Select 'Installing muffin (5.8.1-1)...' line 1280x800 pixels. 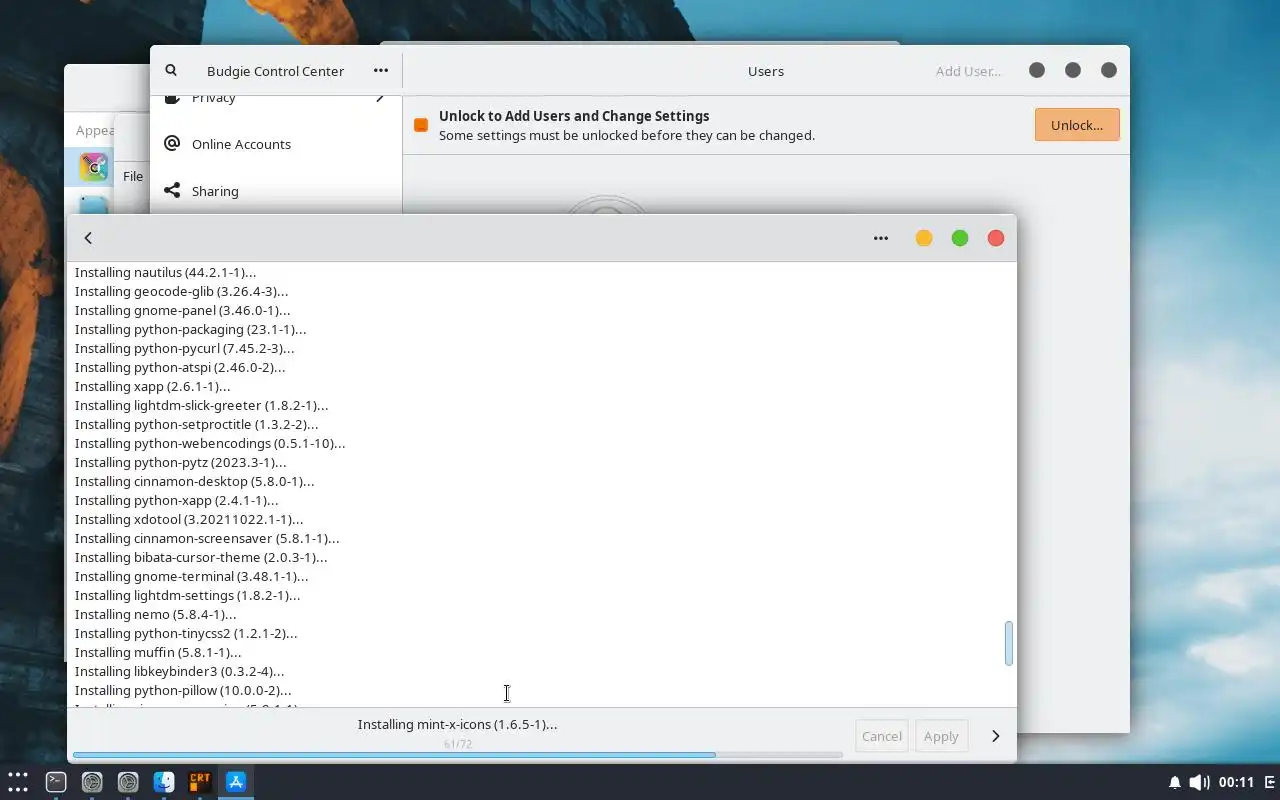tap(158, 652)
